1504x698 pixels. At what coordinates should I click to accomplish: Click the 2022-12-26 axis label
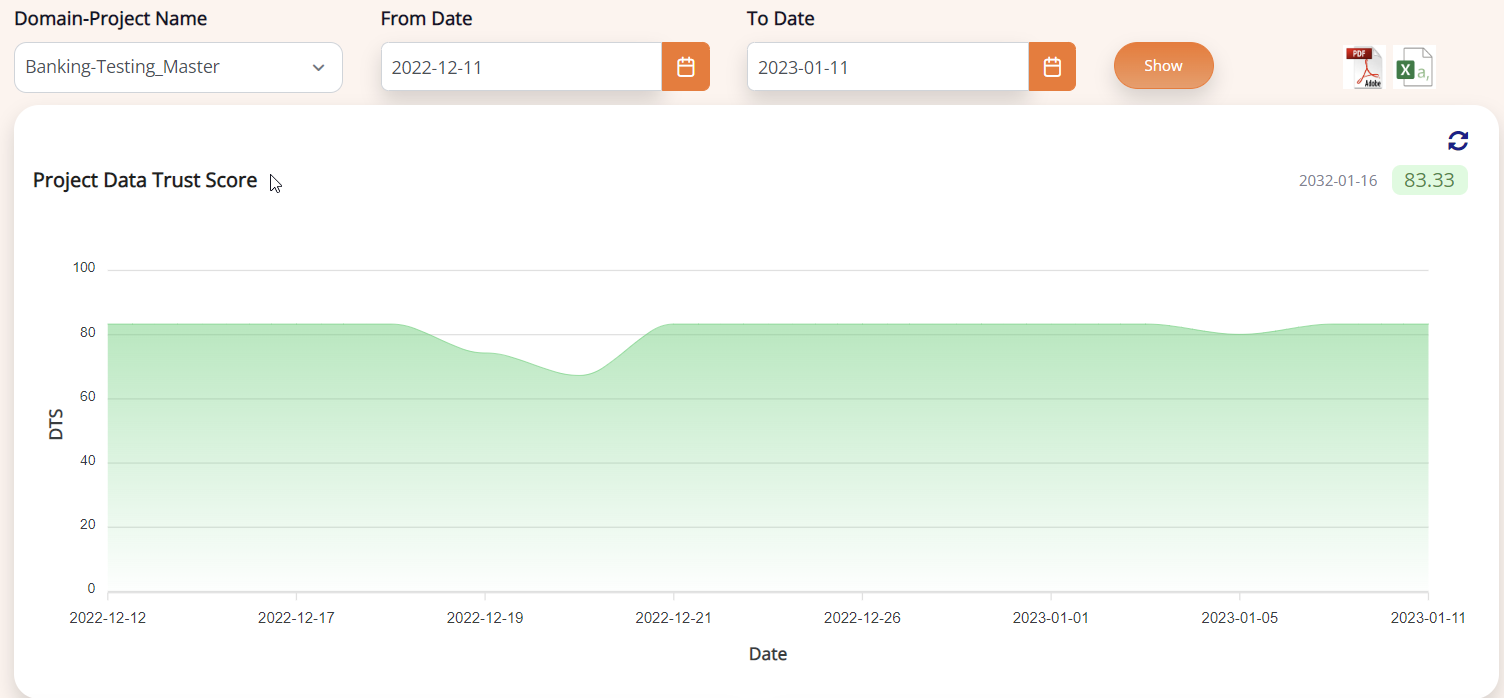[862, 618]
